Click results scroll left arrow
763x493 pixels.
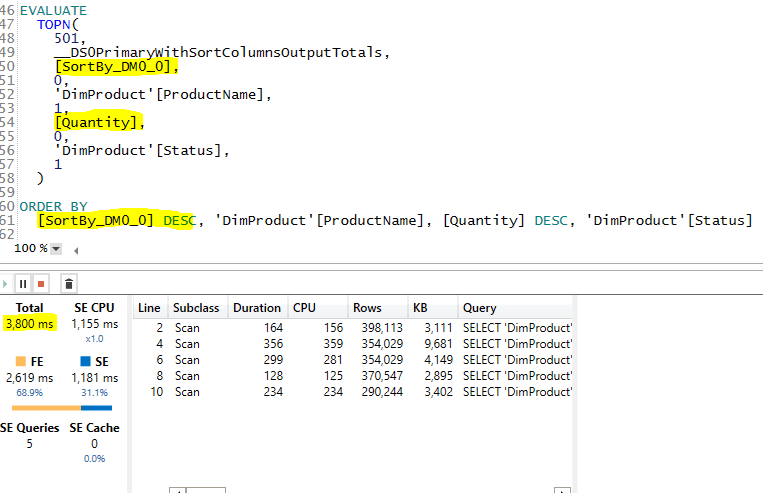(178, 491)
